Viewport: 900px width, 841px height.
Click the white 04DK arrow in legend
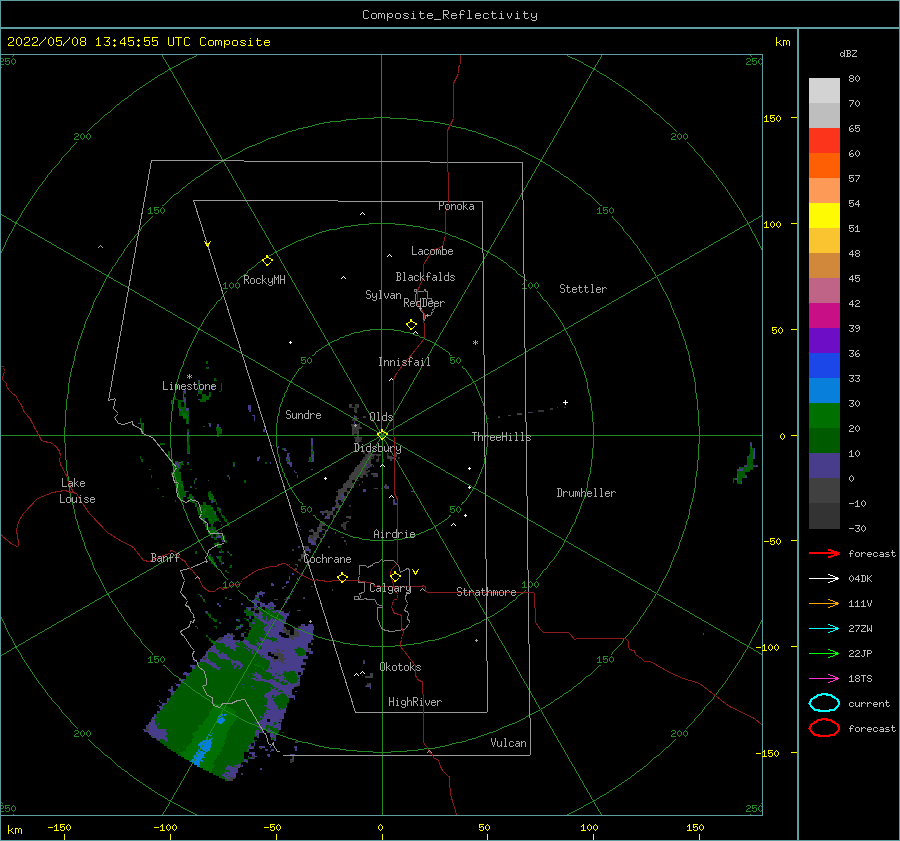click(824, 579)
